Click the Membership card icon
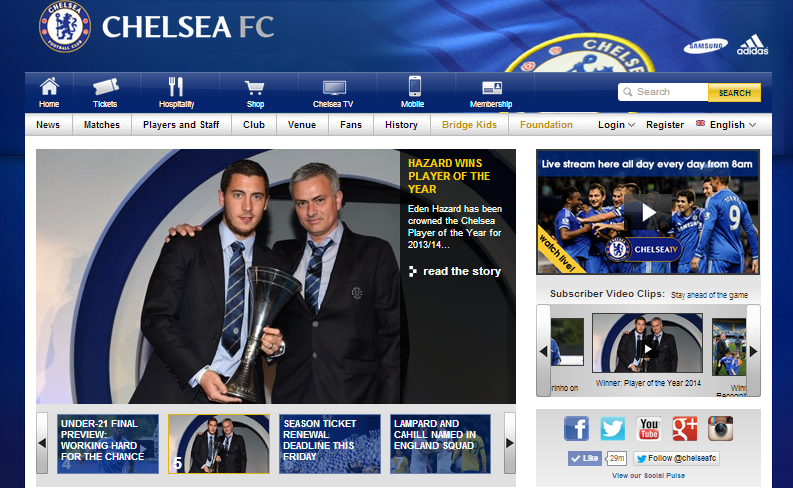793x488 pixels. point(492,87)
